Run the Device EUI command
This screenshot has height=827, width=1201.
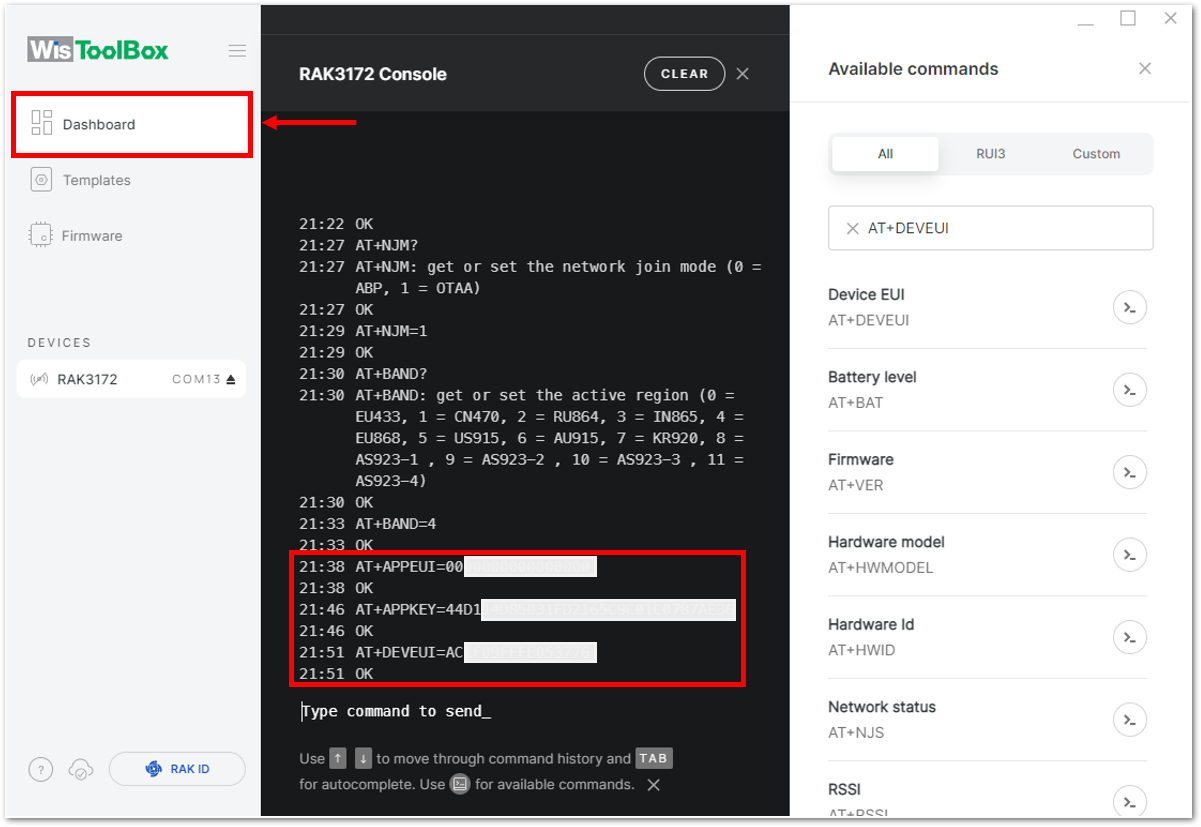click(x=1129, y=307)
